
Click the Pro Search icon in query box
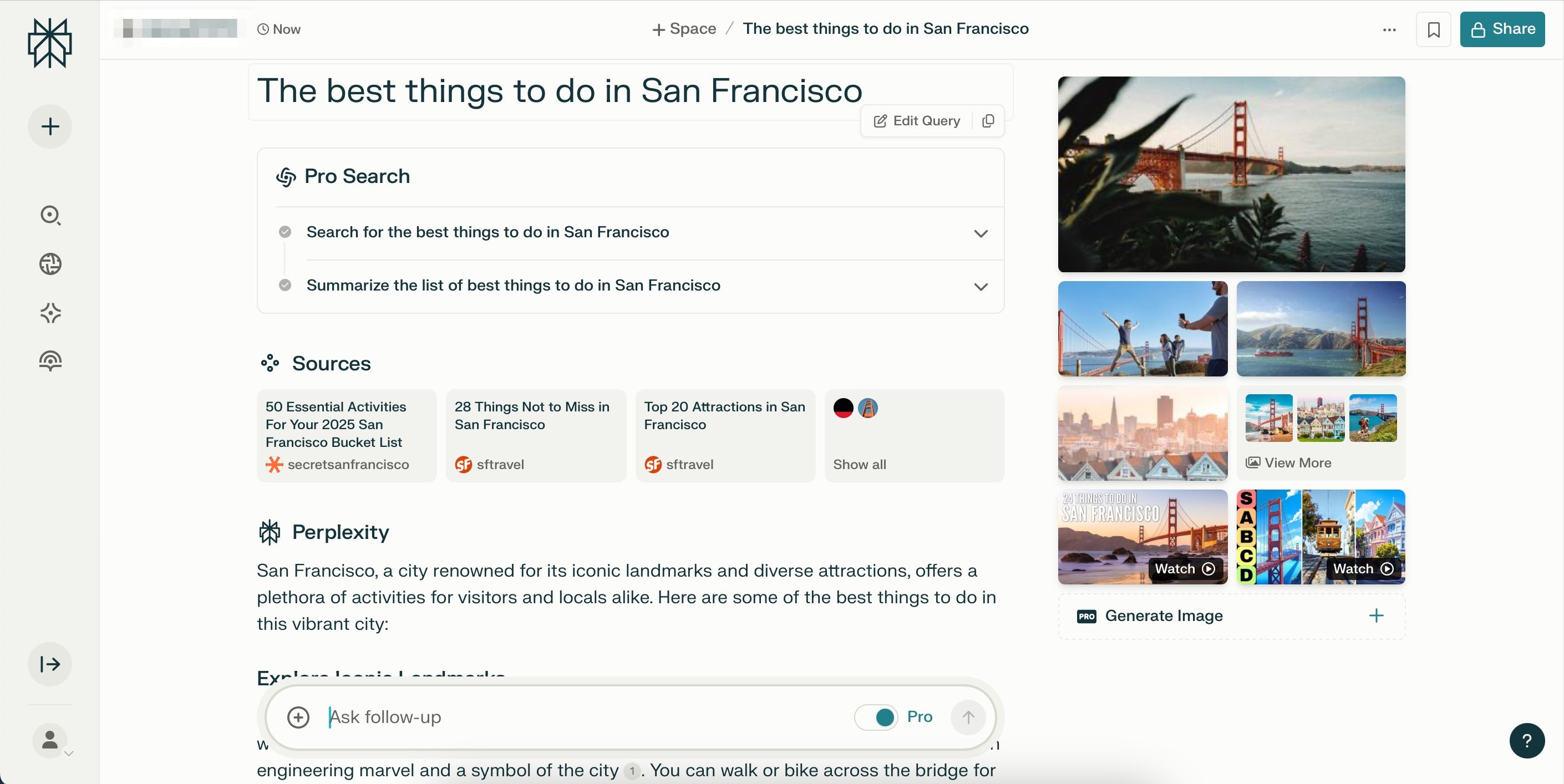(x=885, y=717)
